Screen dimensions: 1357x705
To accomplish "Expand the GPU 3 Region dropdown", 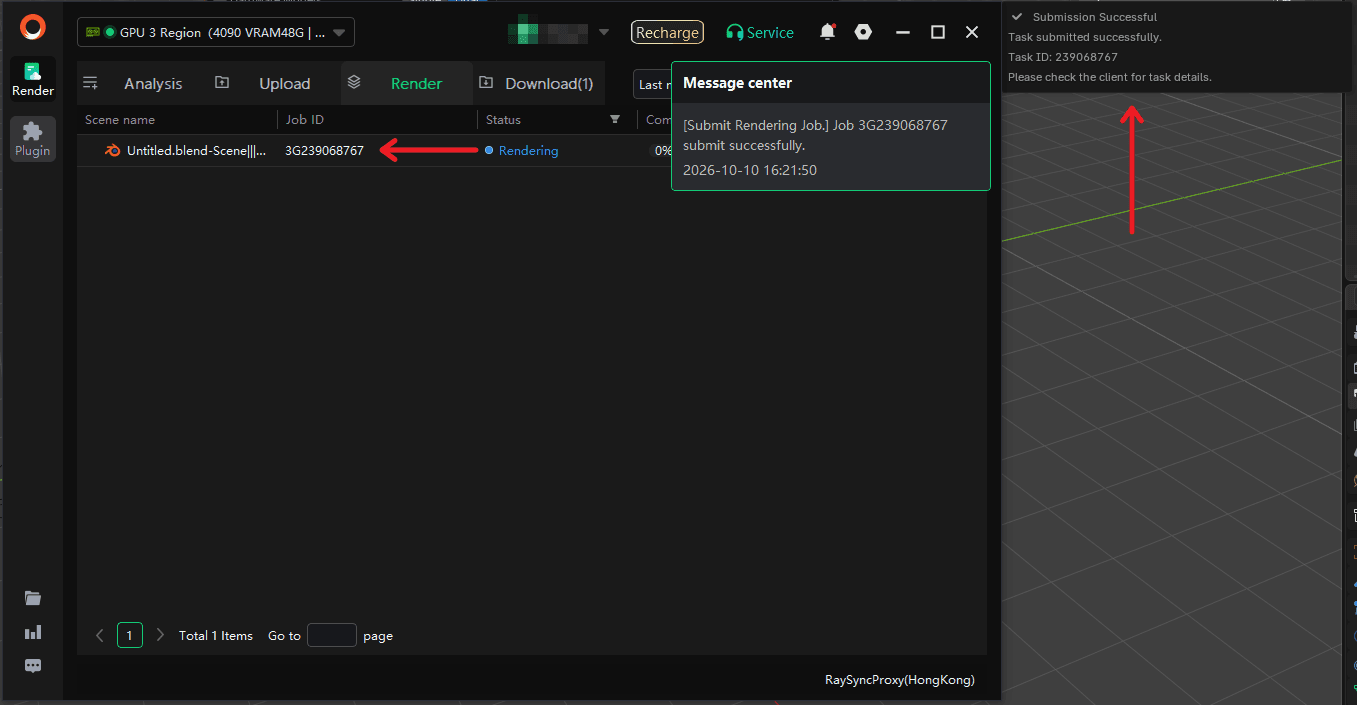I will point(216,32).
